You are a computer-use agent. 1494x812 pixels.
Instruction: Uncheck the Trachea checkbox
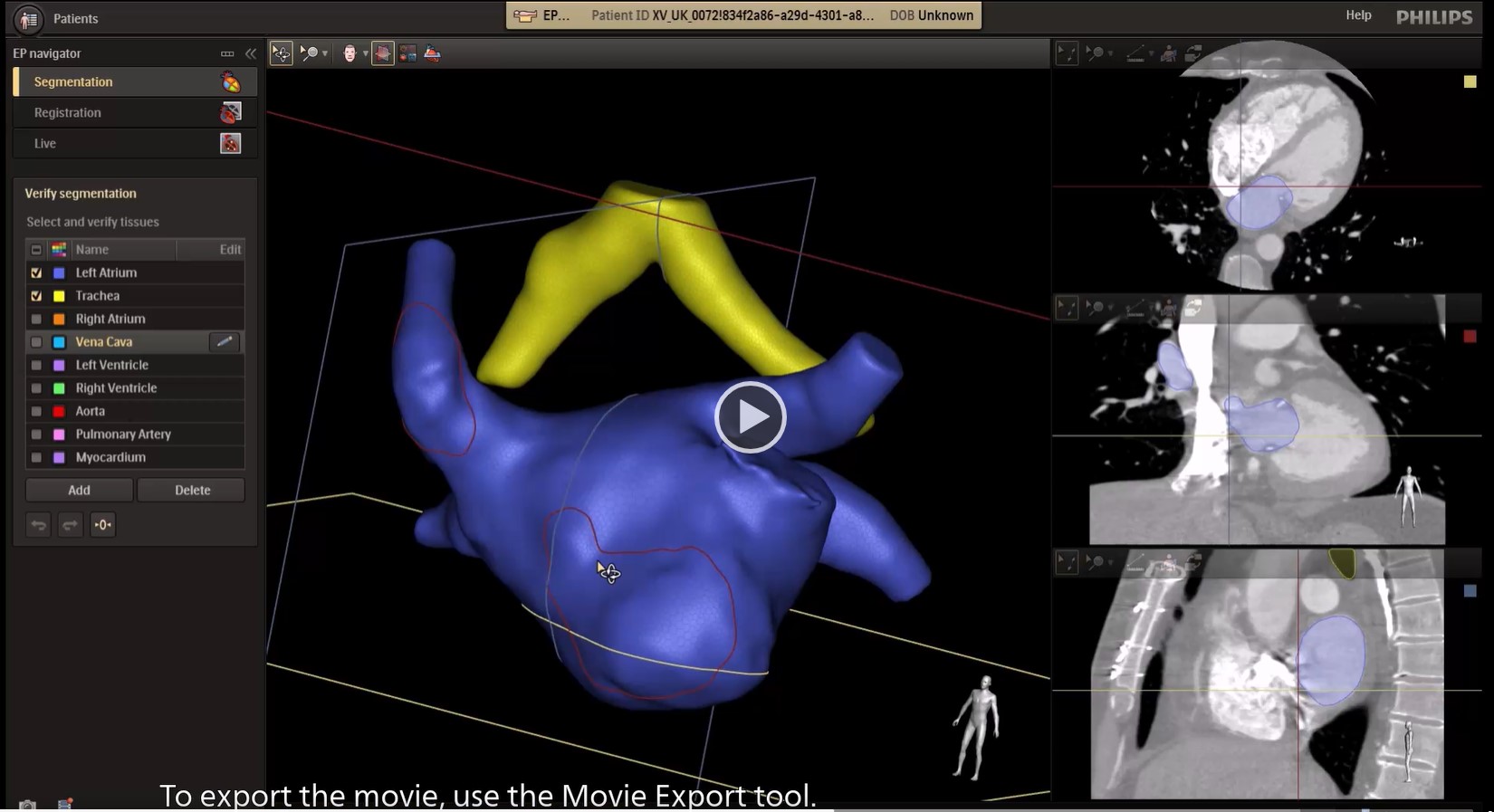click(x=36, y=296)
